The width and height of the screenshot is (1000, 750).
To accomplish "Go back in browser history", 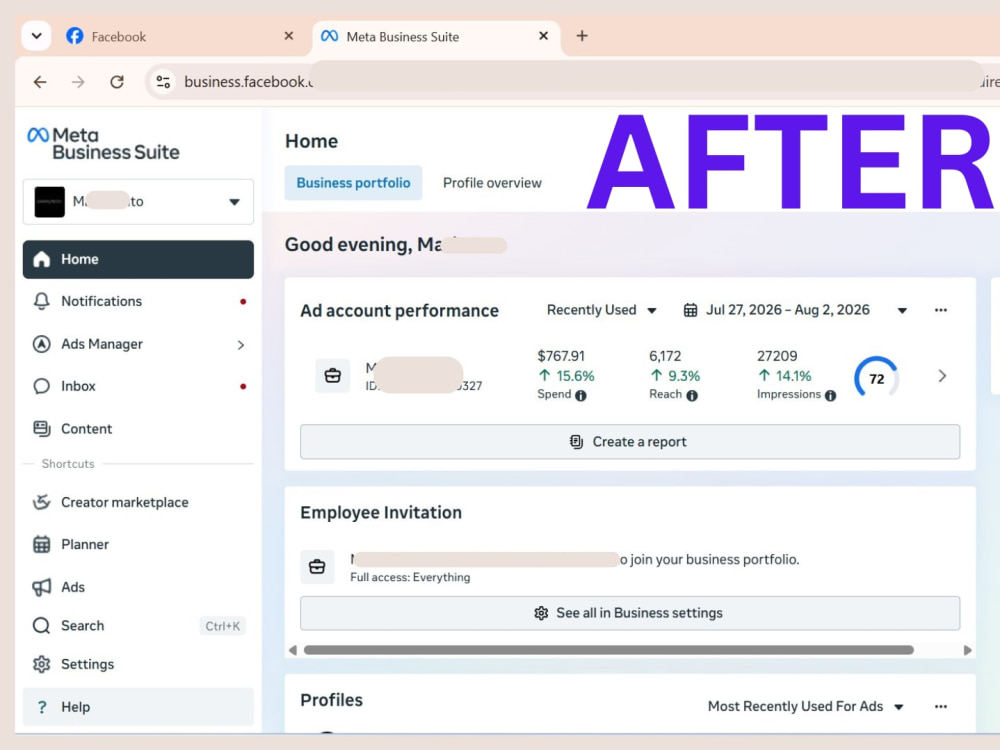I will tap(40, 82).
